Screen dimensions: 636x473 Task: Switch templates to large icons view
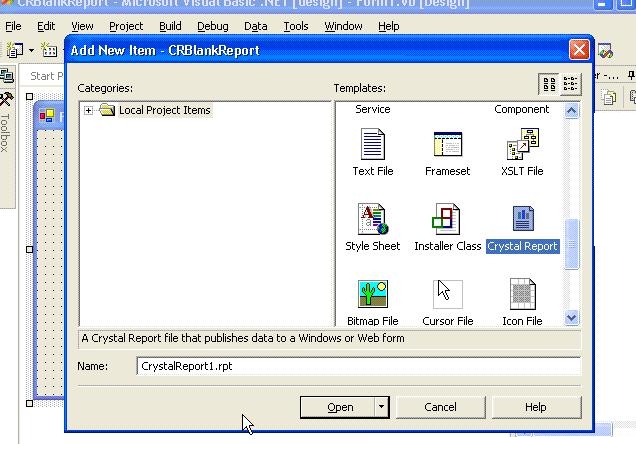(x=548, y=84)
